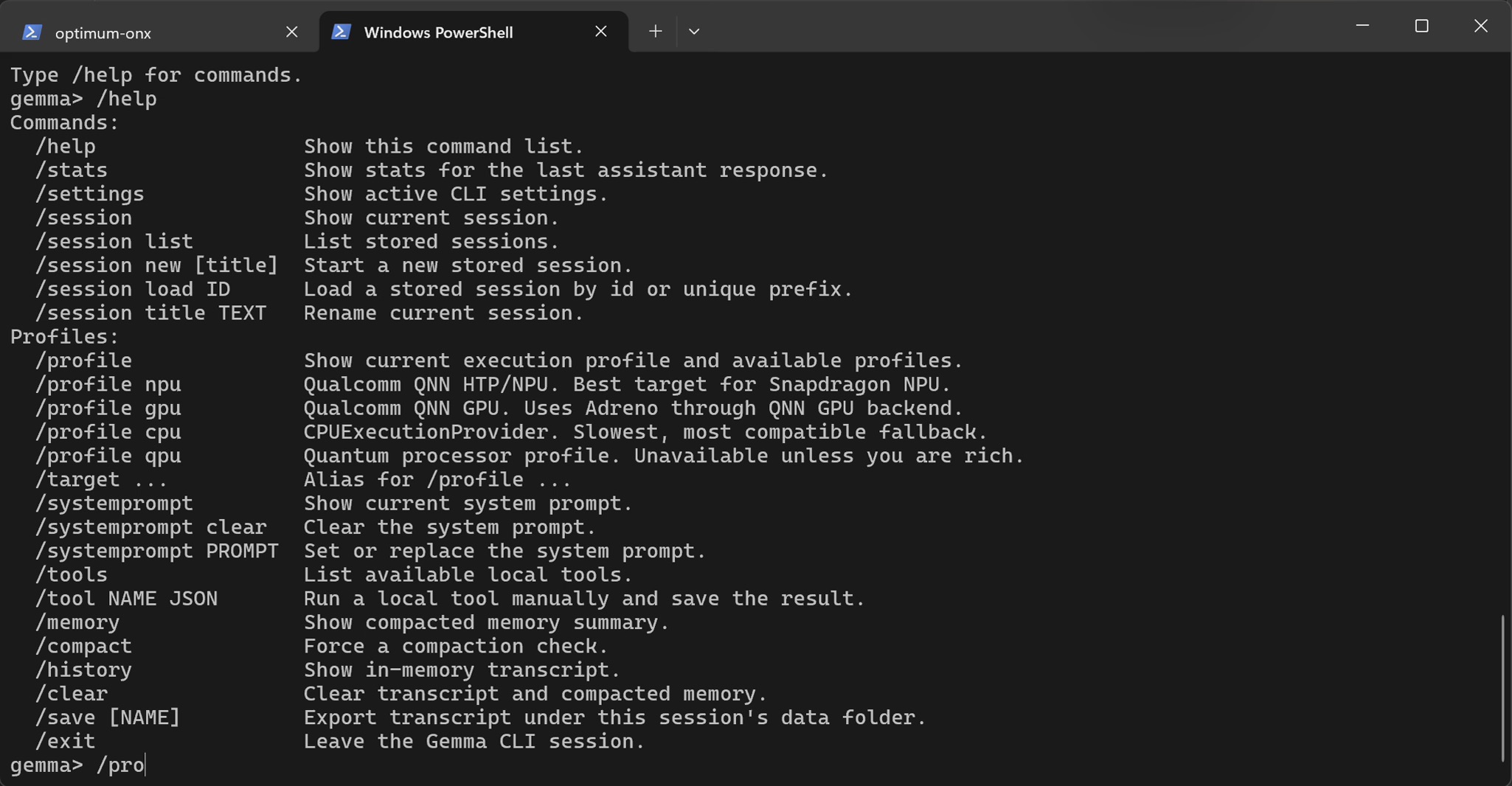Click the /profile cpu command text
Screen dimensions: 1512x786
(x=108, y=432)
